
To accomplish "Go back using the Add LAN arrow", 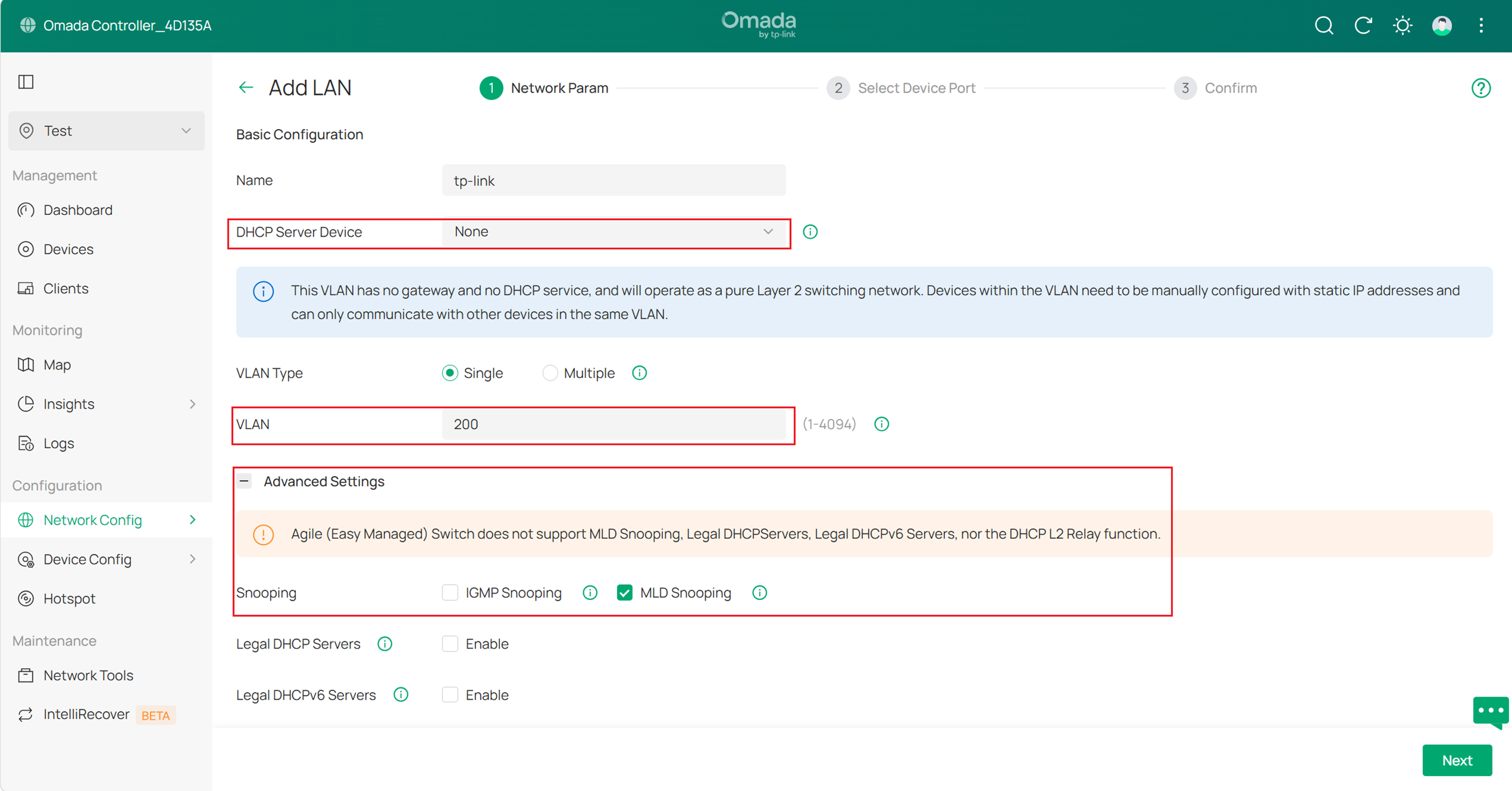I will [246, 87].
